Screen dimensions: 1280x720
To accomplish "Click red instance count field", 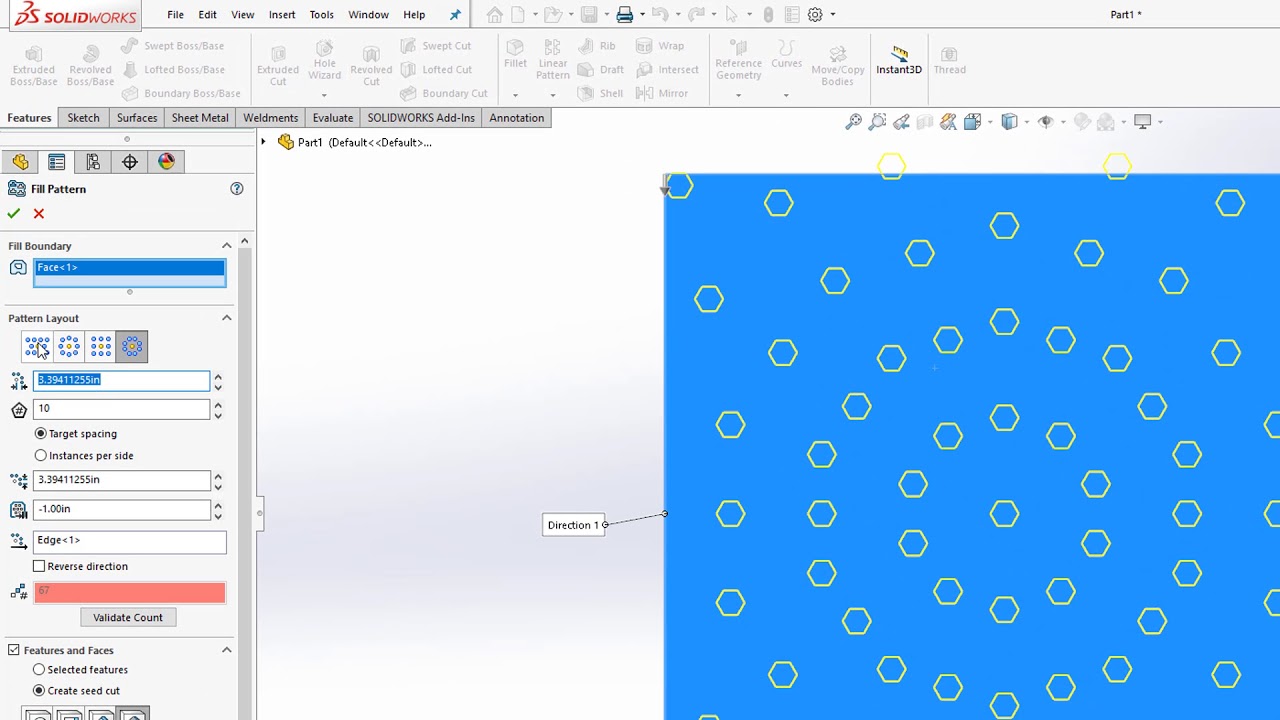I will point(130,592).
